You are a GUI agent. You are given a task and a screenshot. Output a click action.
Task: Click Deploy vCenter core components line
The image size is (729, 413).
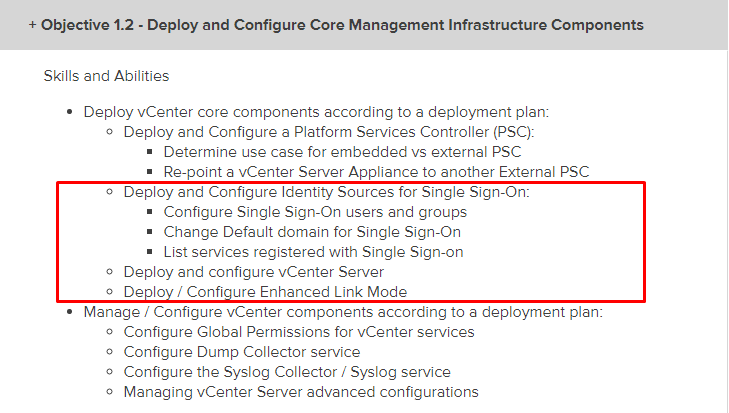(316, 112)
